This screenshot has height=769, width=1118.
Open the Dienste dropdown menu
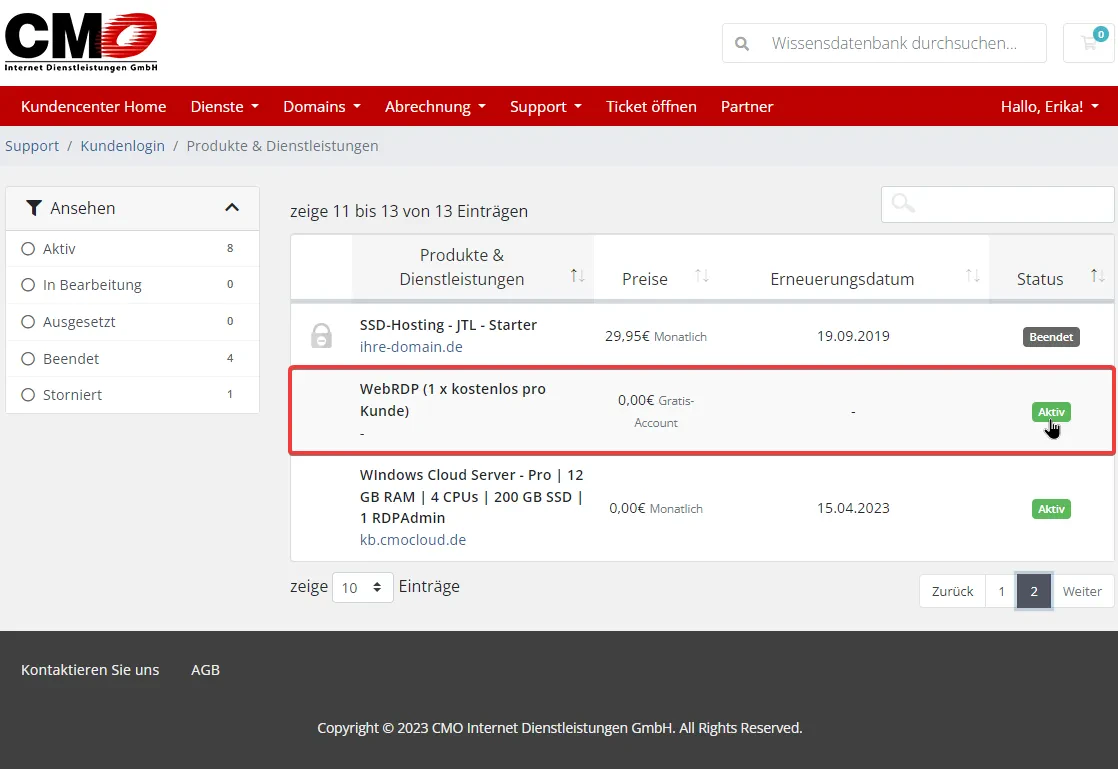[x=225, y=106]
